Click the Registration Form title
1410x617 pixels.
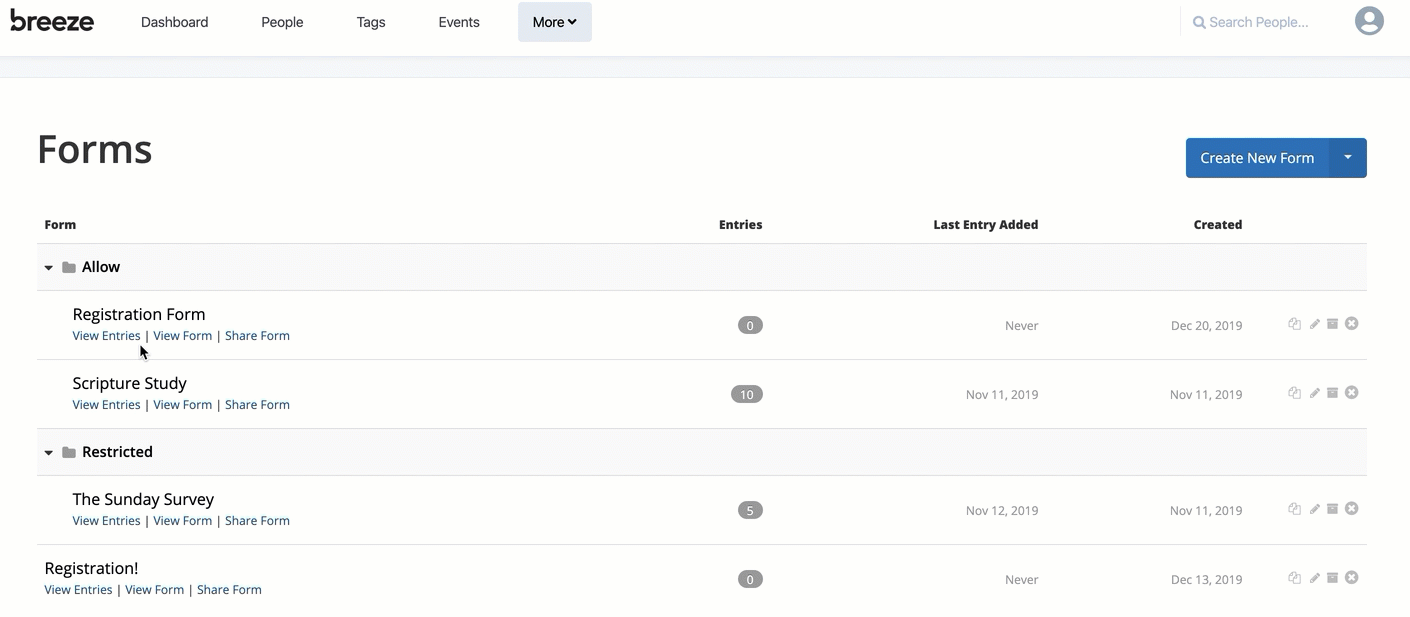tap(139, 314)
